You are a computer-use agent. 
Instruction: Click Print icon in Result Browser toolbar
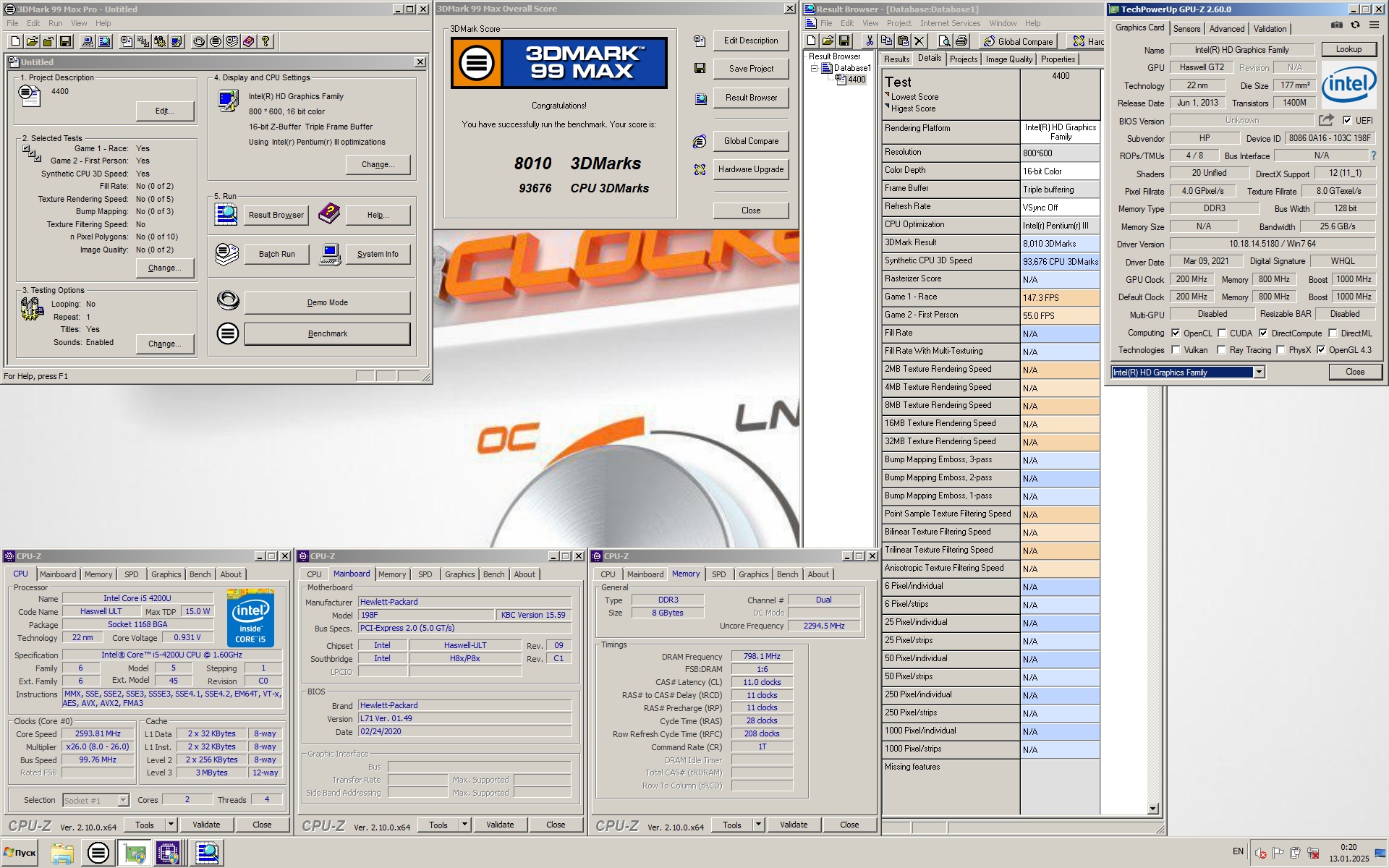pyautogui.click(x=960, y=41)
